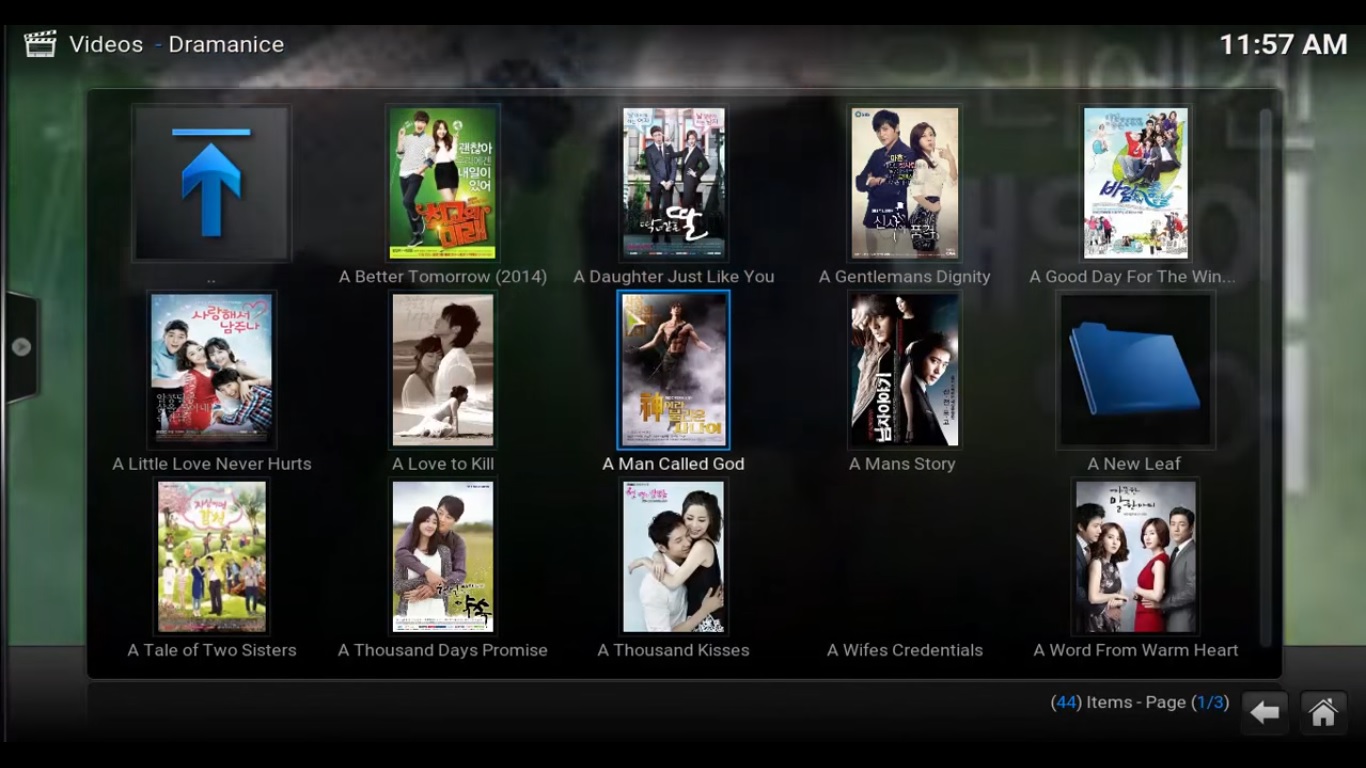Screen dimensions: 1366x768
Task: Click the list scrollbar on the right
Action: 1266,378
